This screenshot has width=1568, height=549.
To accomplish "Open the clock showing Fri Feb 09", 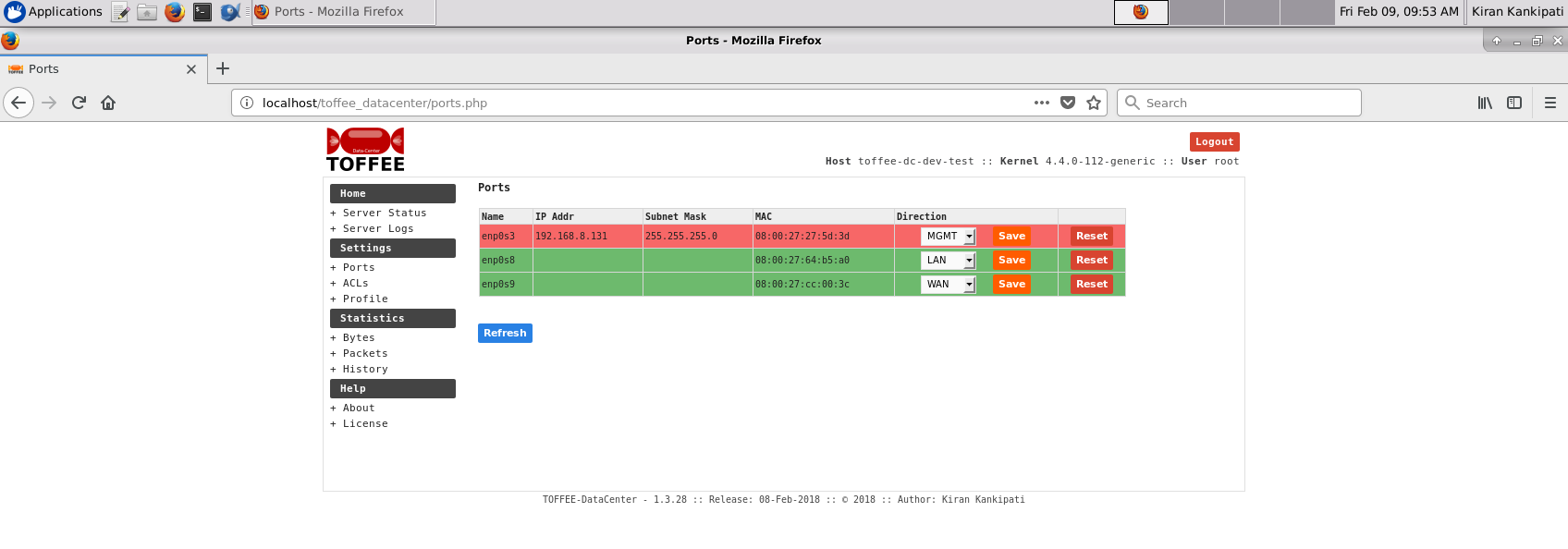I will click(1399, 12).
